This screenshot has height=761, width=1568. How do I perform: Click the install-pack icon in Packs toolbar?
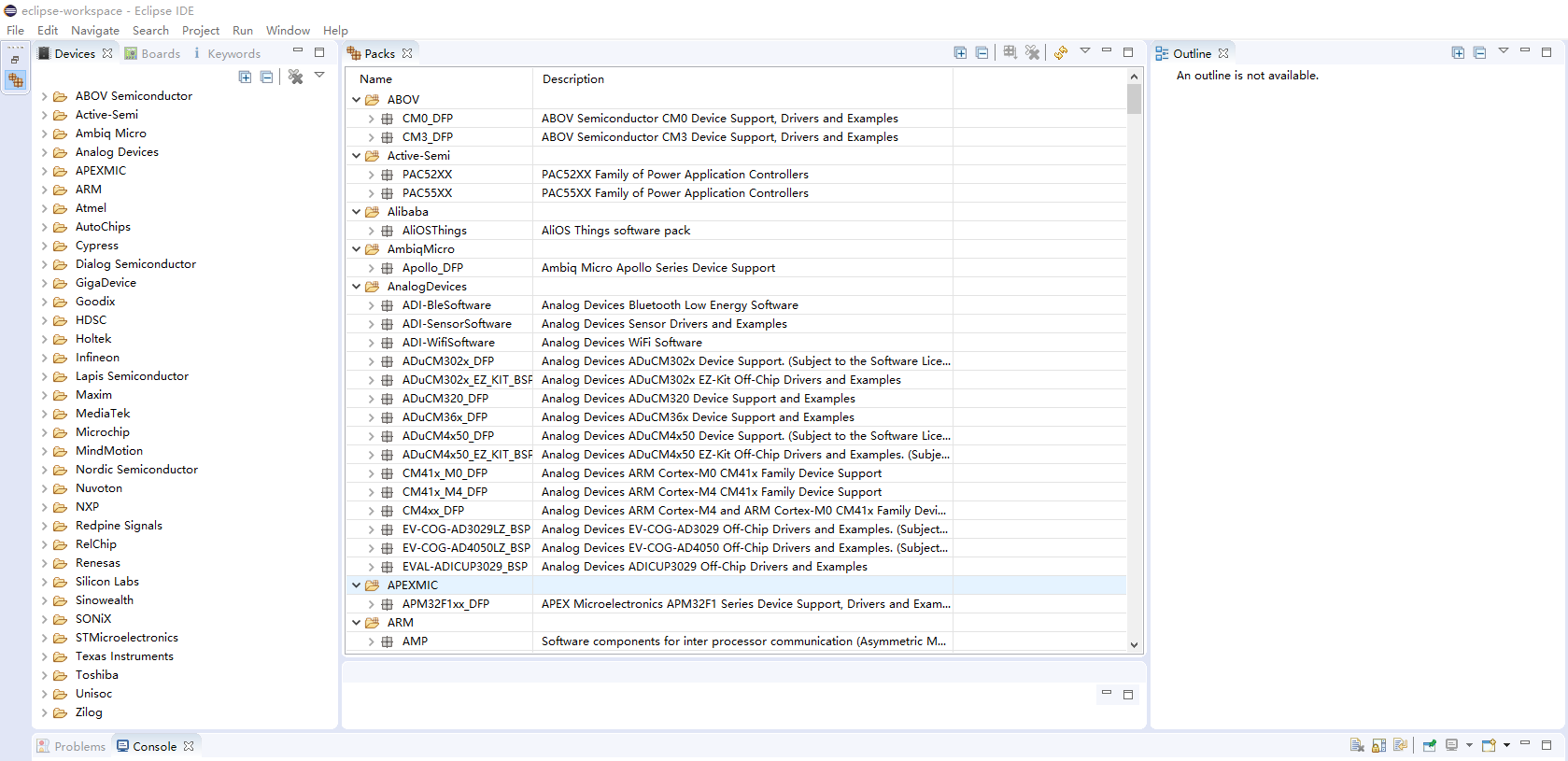coord(1010,52)
